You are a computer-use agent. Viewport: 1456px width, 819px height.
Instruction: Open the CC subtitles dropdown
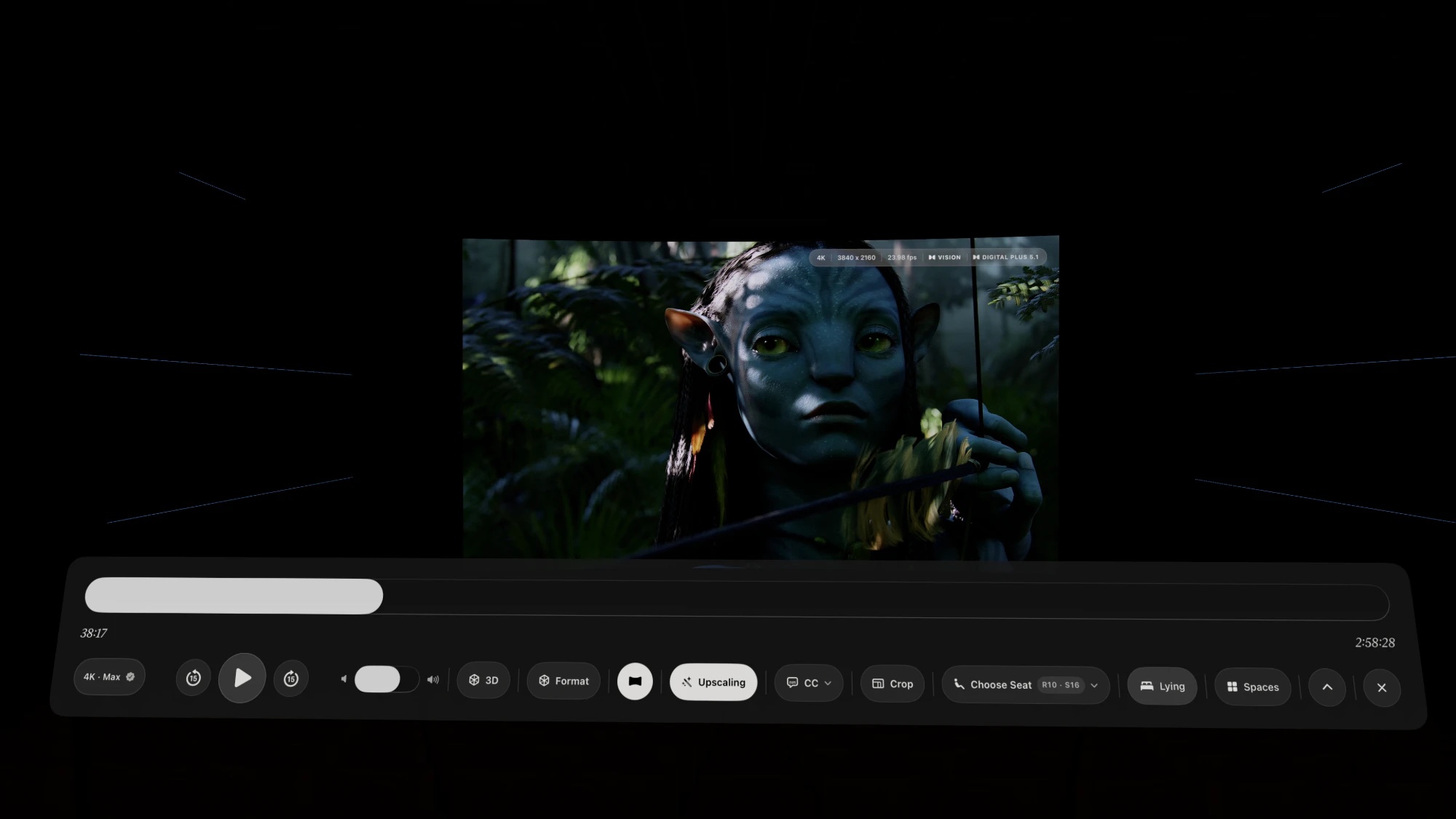(809, 683)
